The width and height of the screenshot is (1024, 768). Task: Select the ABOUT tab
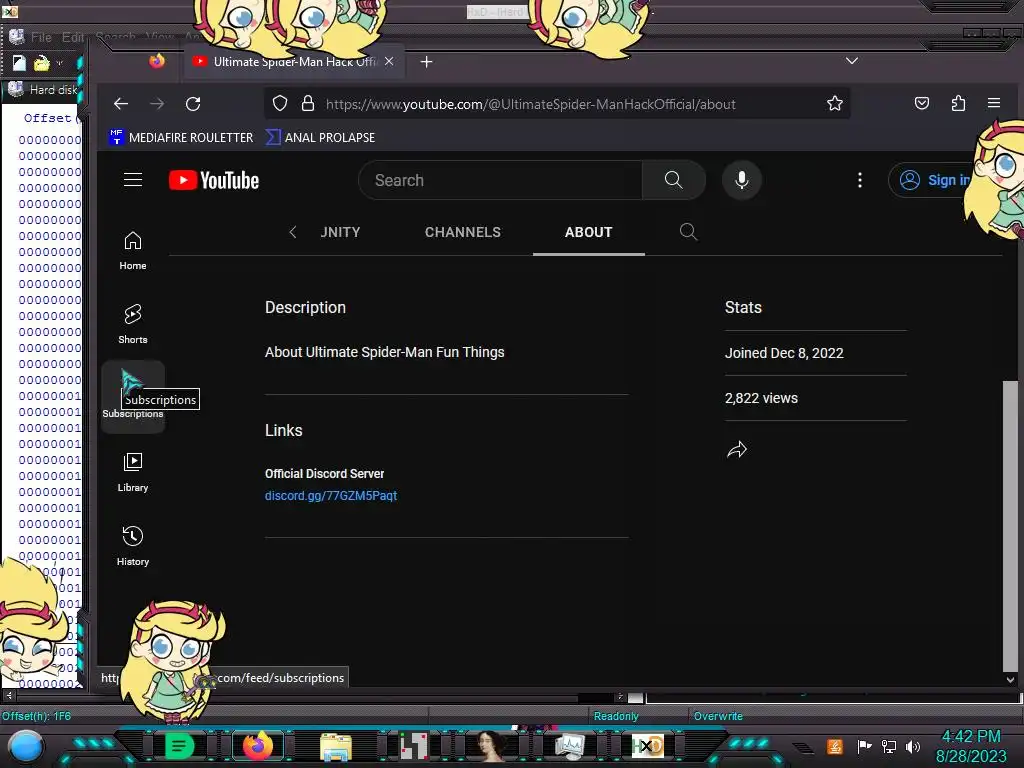tap(588, 232)
